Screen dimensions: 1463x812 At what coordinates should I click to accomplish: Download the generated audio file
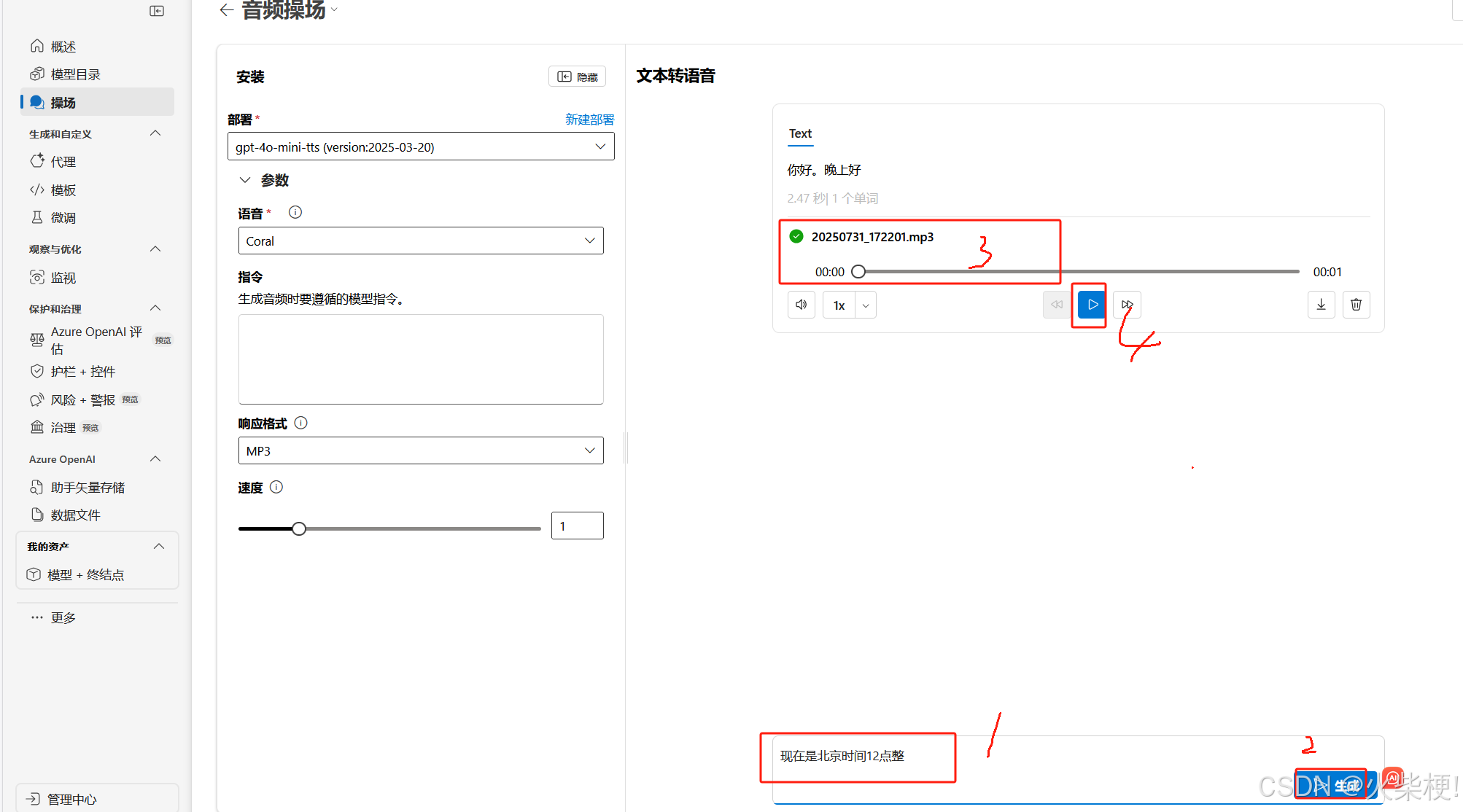click(1321, 305)
